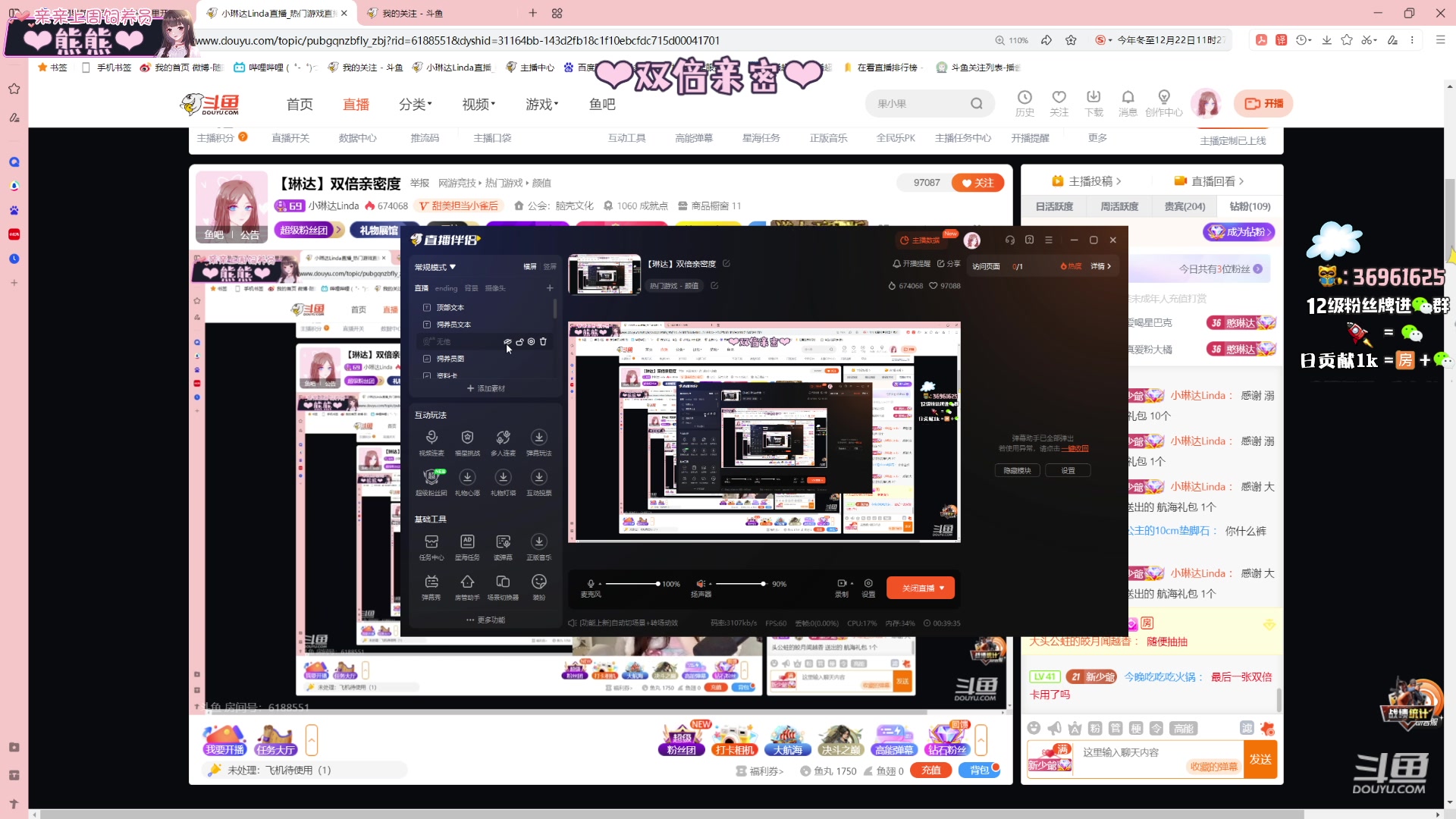Image resolution: width=1456 pixels, height=819 pixels.
Task: Open the 视频 dropdown in Douyu nav
Action: pos(479,104)
